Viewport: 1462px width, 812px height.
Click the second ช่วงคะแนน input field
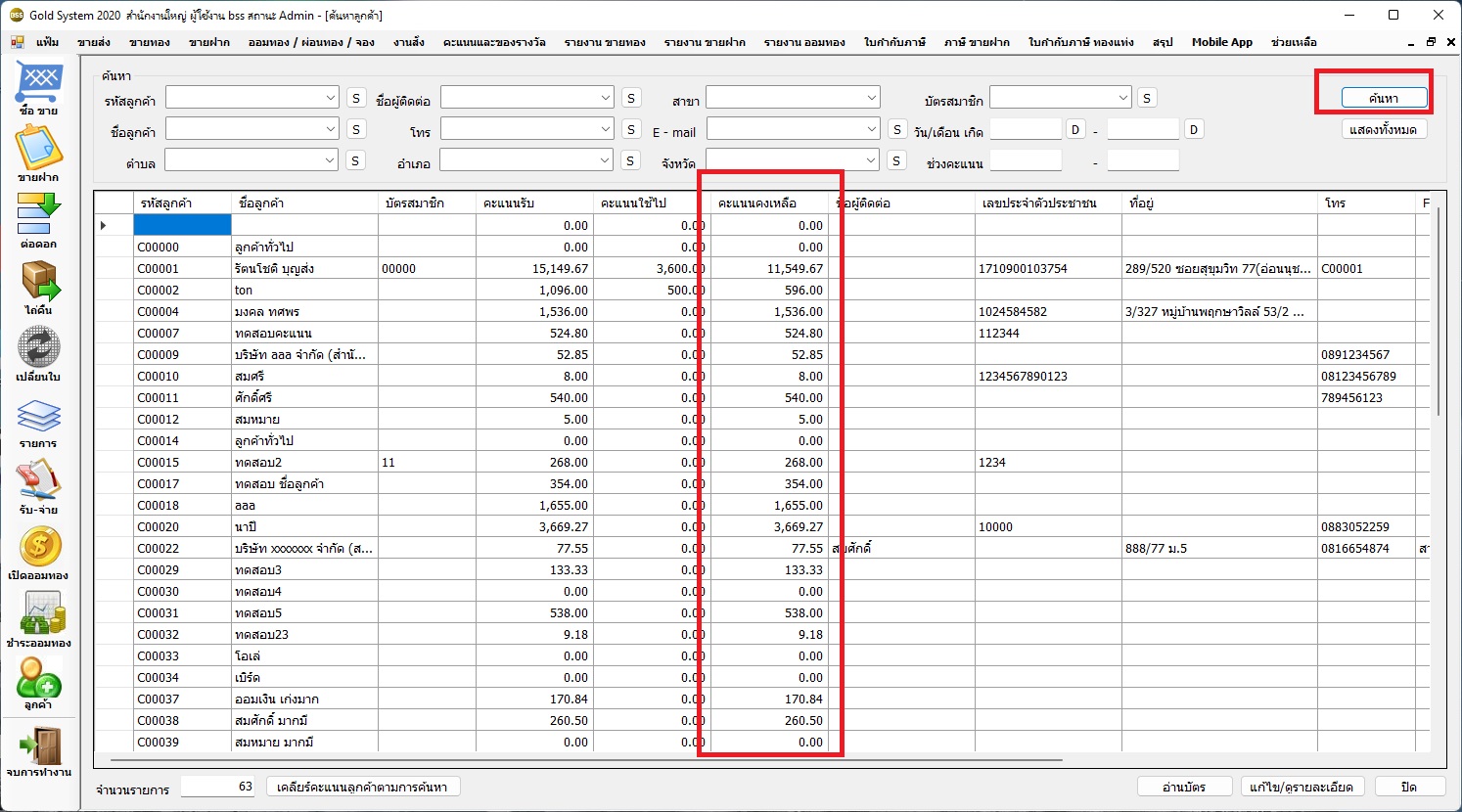point(1143,160)
